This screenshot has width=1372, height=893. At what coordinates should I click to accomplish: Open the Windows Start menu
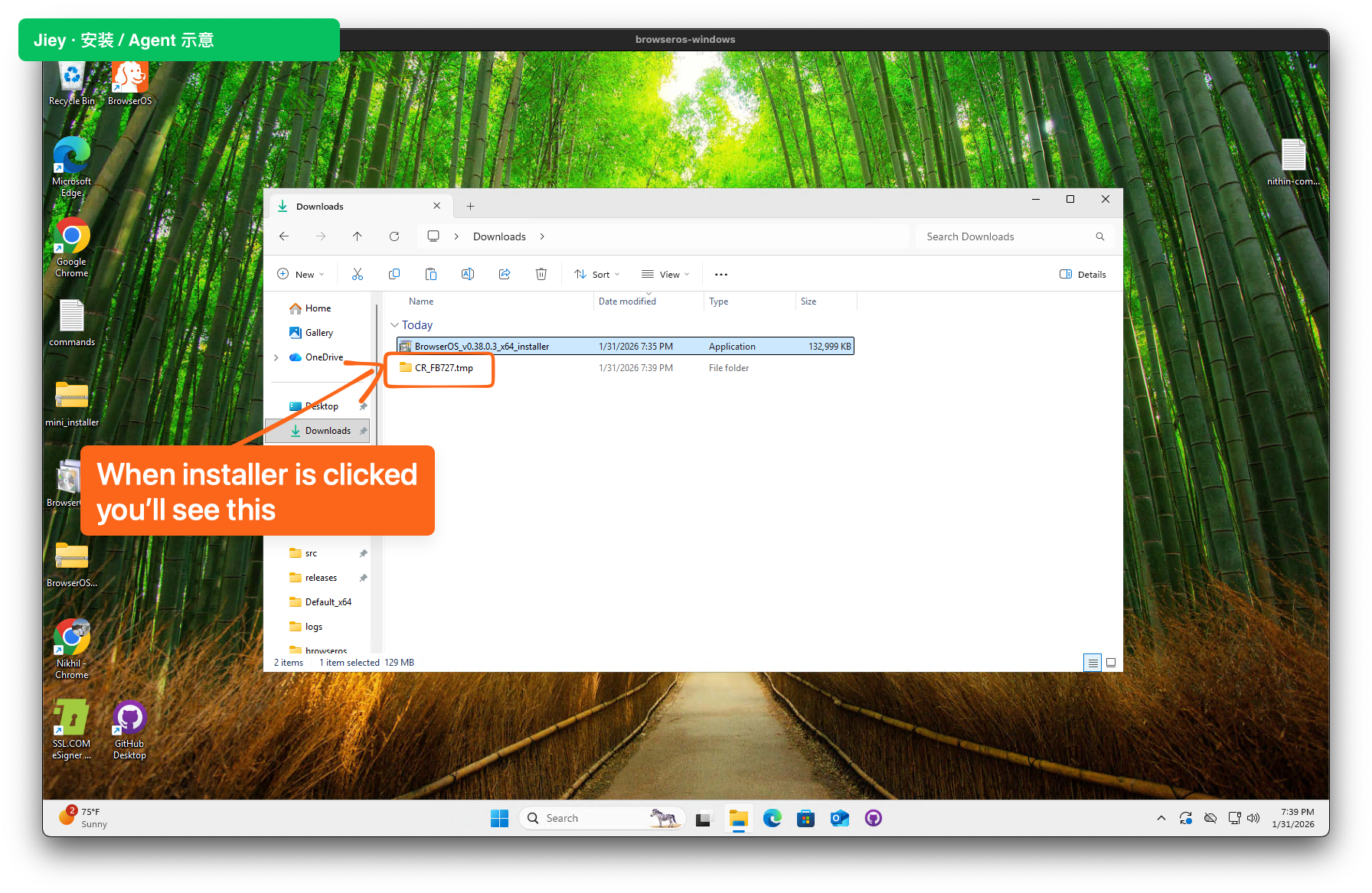click(x=499, y=818)
